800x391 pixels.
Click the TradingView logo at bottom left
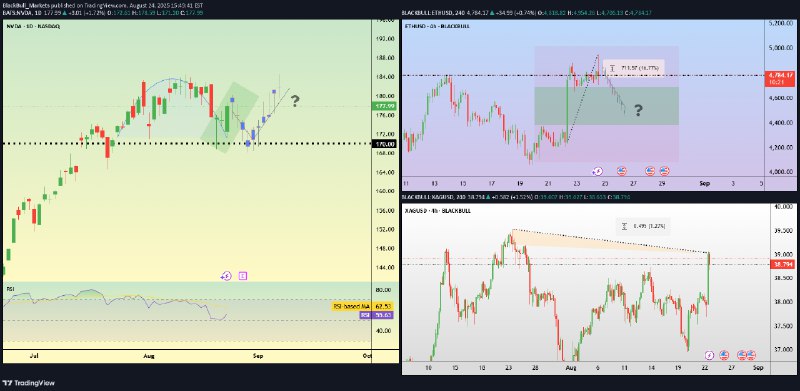[29, 383]
